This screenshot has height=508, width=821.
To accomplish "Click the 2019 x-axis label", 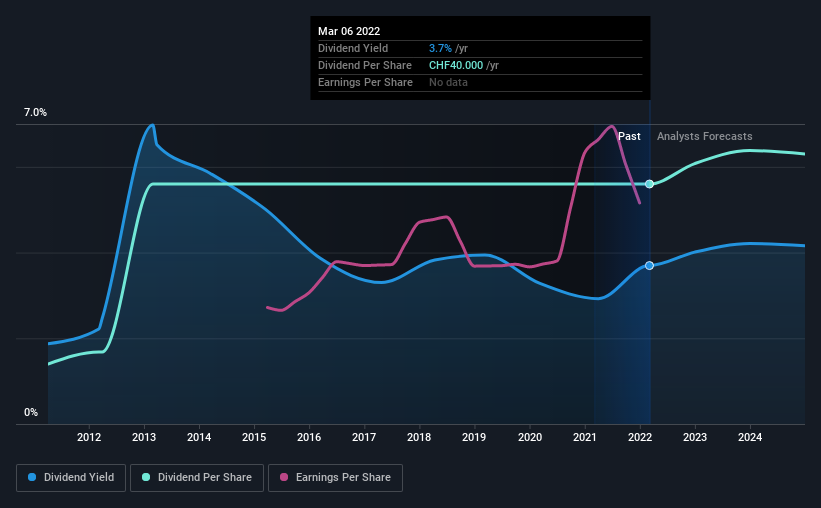I will (x=474, y=437).
